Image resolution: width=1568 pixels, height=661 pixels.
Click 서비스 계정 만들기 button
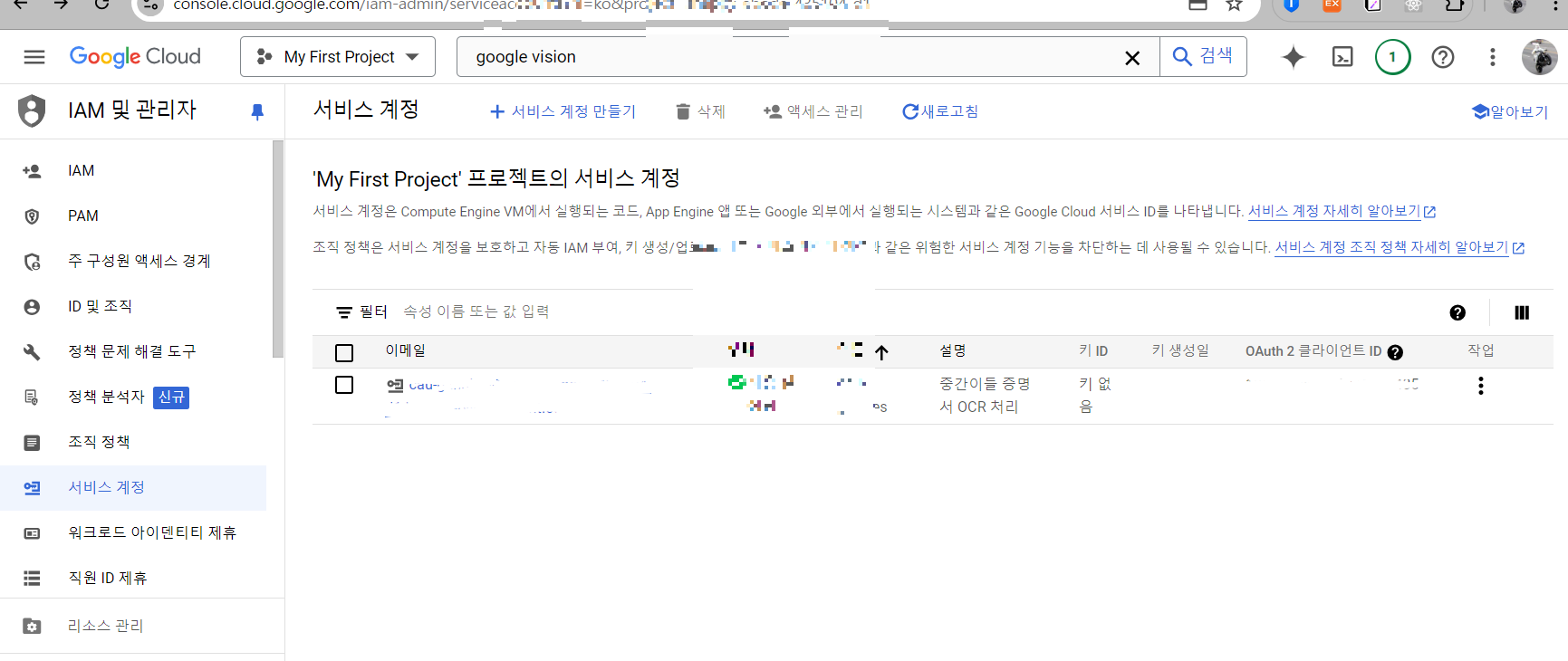562,111
